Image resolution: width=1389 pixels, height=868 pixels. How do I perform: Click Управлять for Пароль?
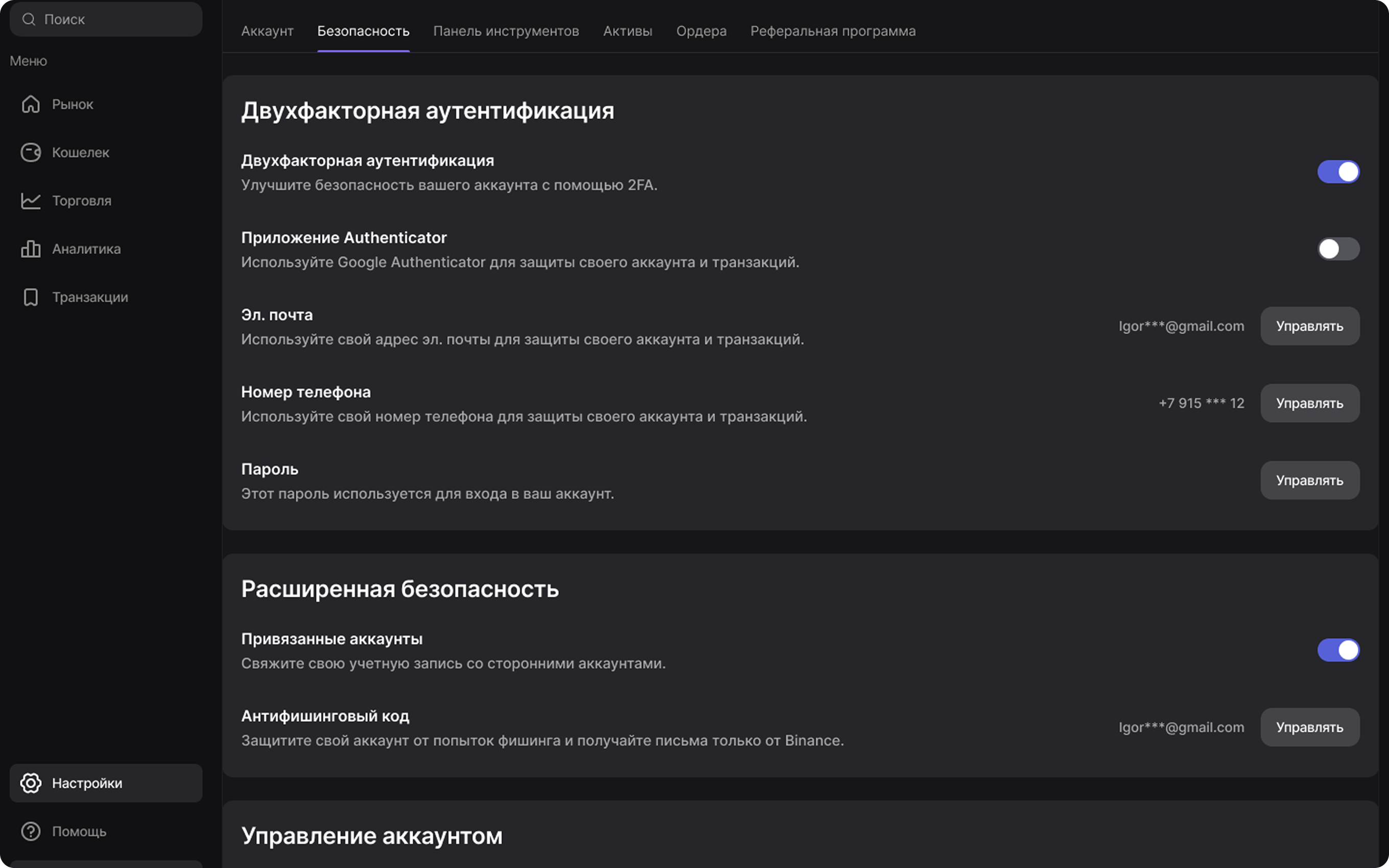(1310, 480)
